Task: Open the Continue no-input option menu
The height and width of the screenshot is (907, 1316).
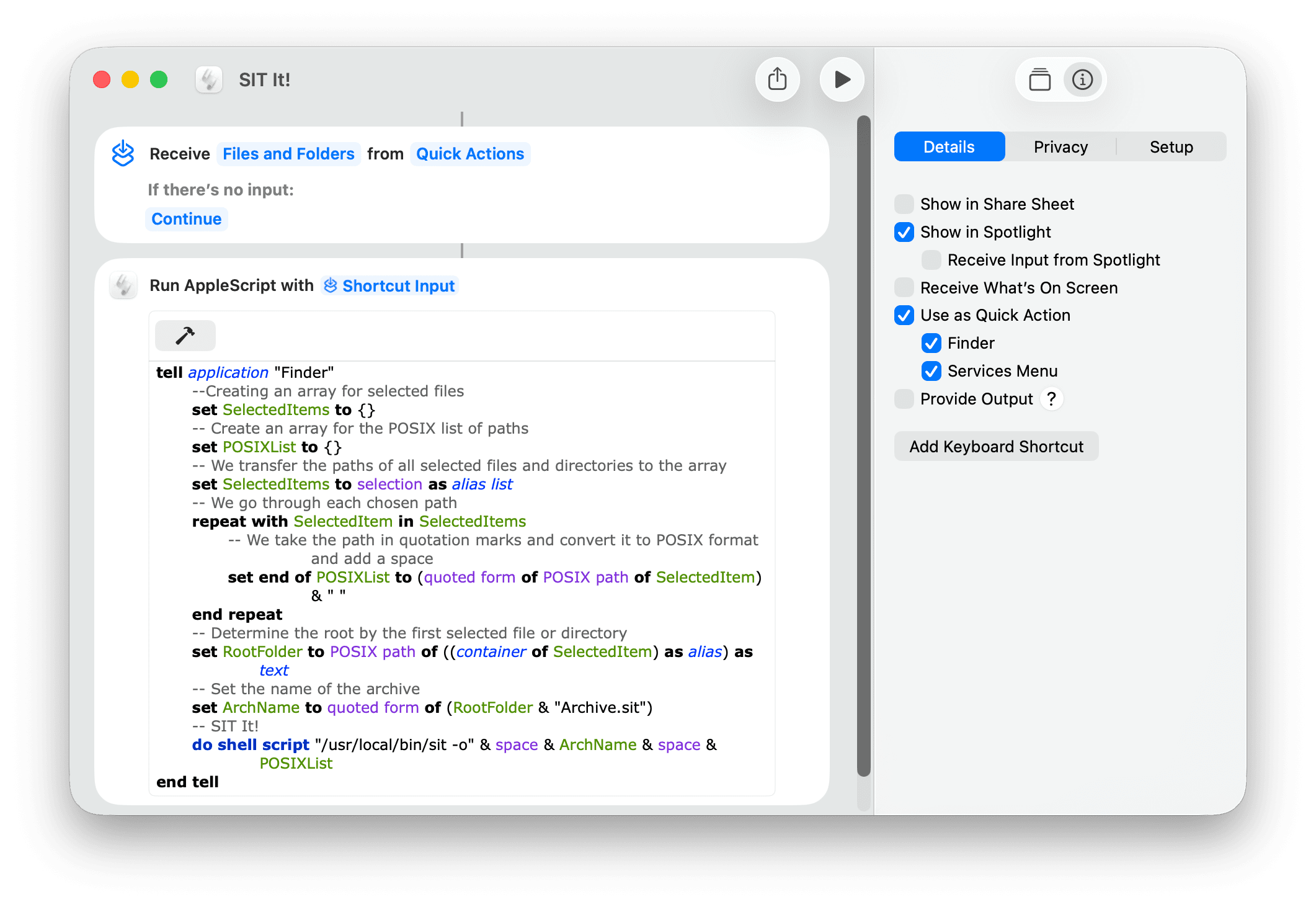Action: (186, 219)
